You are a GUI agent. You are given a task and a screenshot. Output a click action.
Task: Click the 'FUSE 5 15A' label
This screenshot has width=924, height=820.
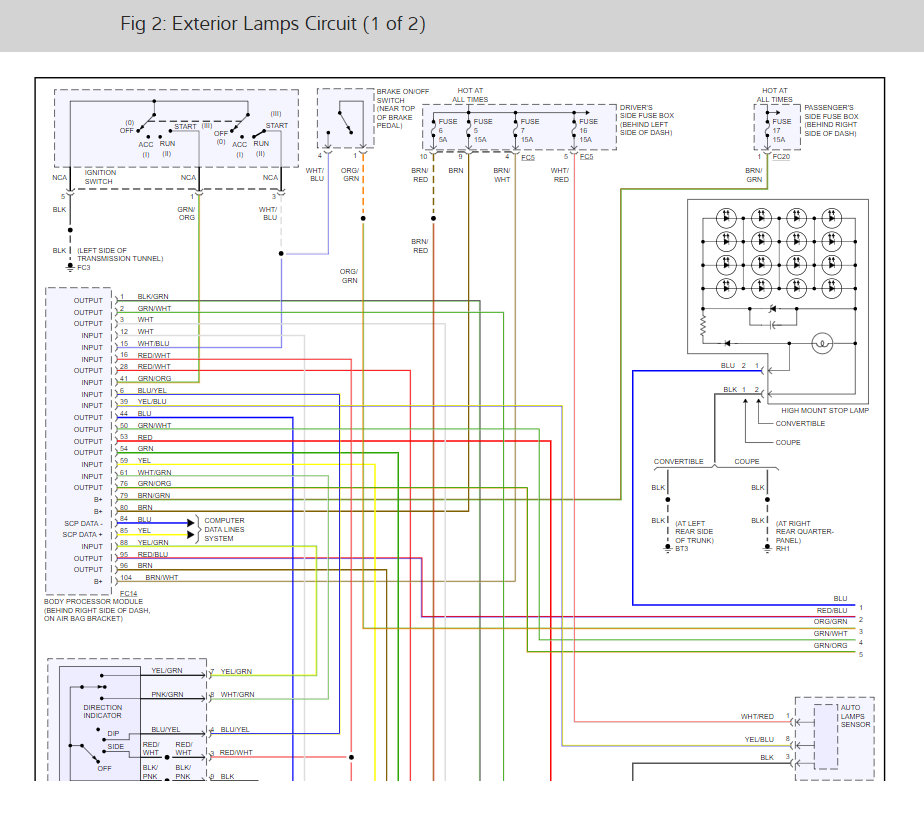coord(483,130)
